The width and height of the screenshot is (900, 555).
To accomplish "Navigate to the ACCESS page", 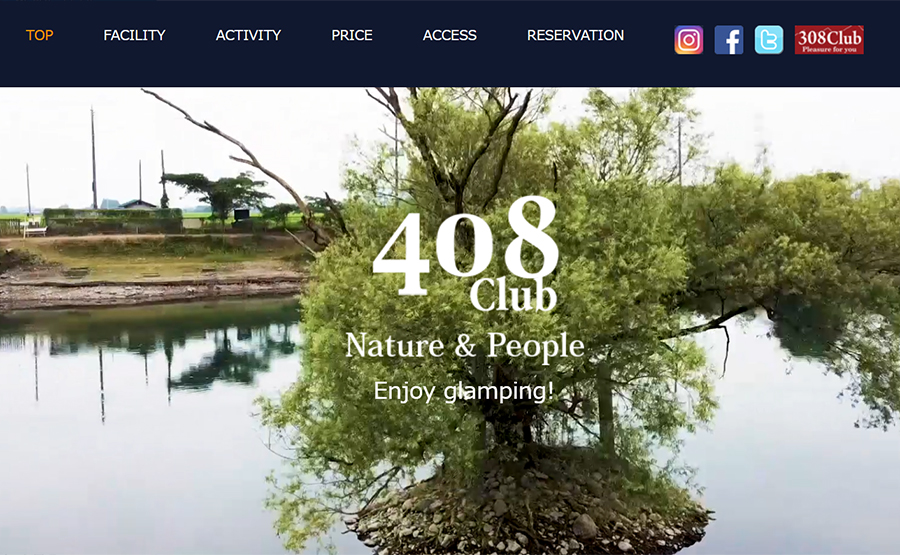I will pos(449,35).
